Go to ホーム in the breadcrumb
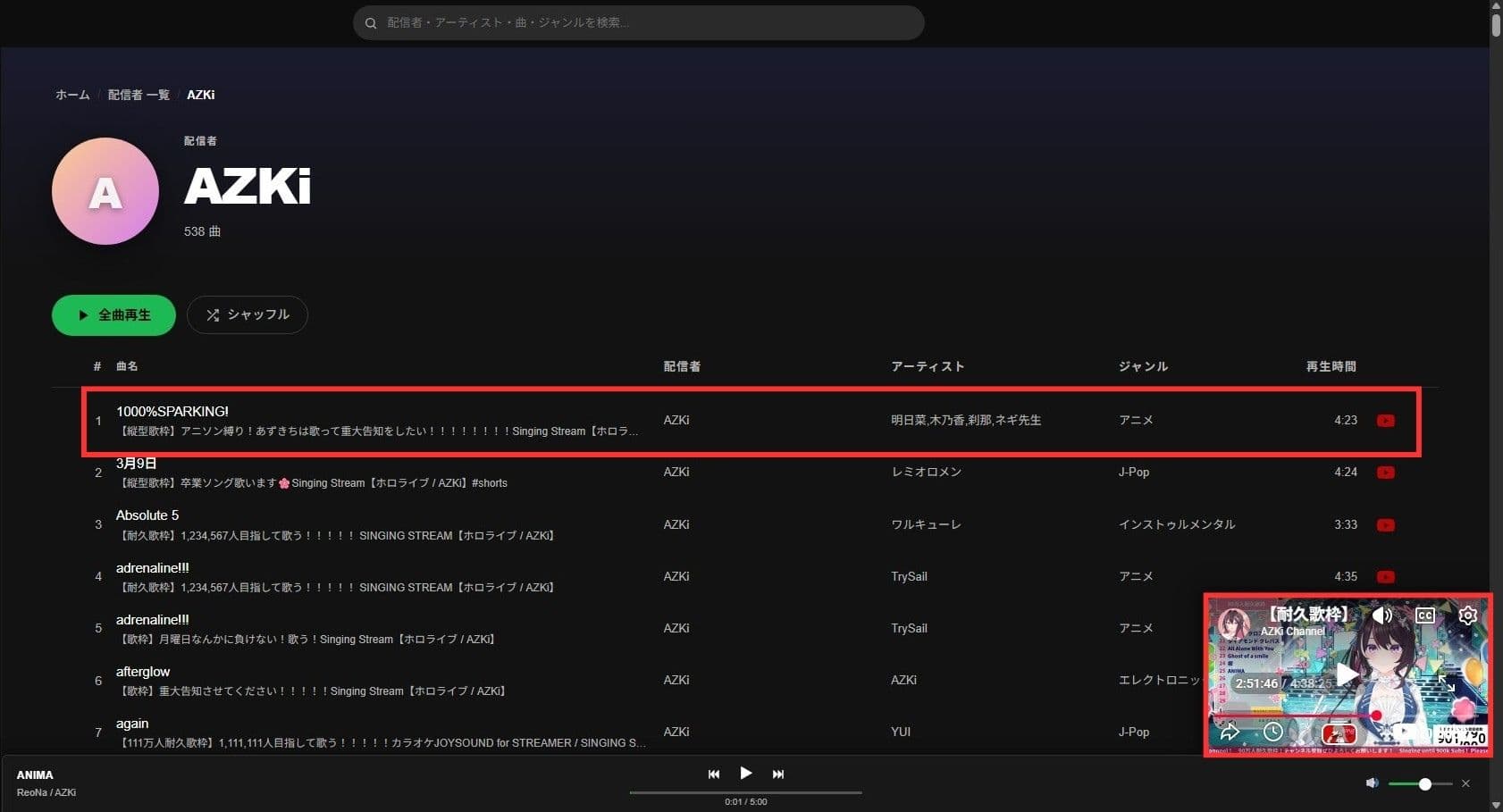The image size is (1503, 812). coord(72,95)
